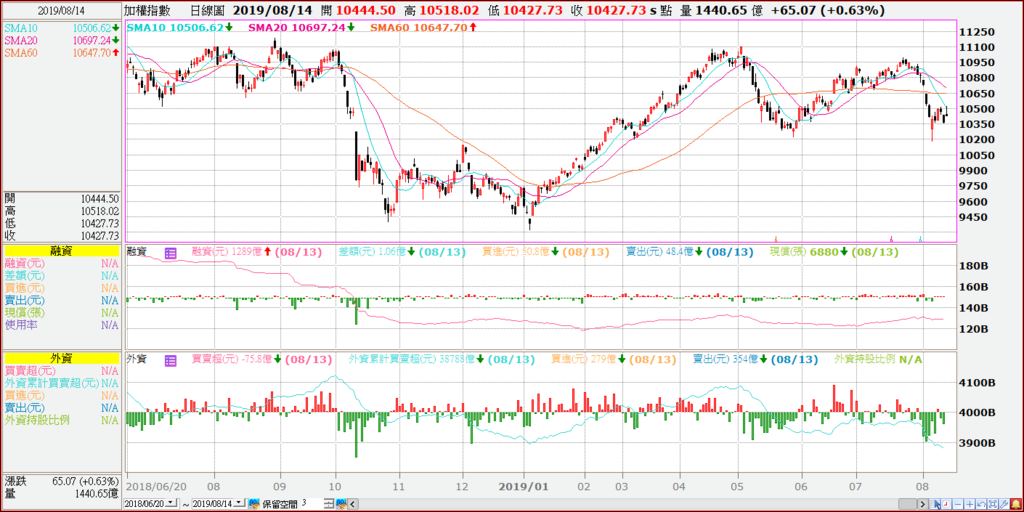1024x512 pixels.
Task: Click 外資累計買賣超(元) 38788億 legend
Action: coord(441,359)
